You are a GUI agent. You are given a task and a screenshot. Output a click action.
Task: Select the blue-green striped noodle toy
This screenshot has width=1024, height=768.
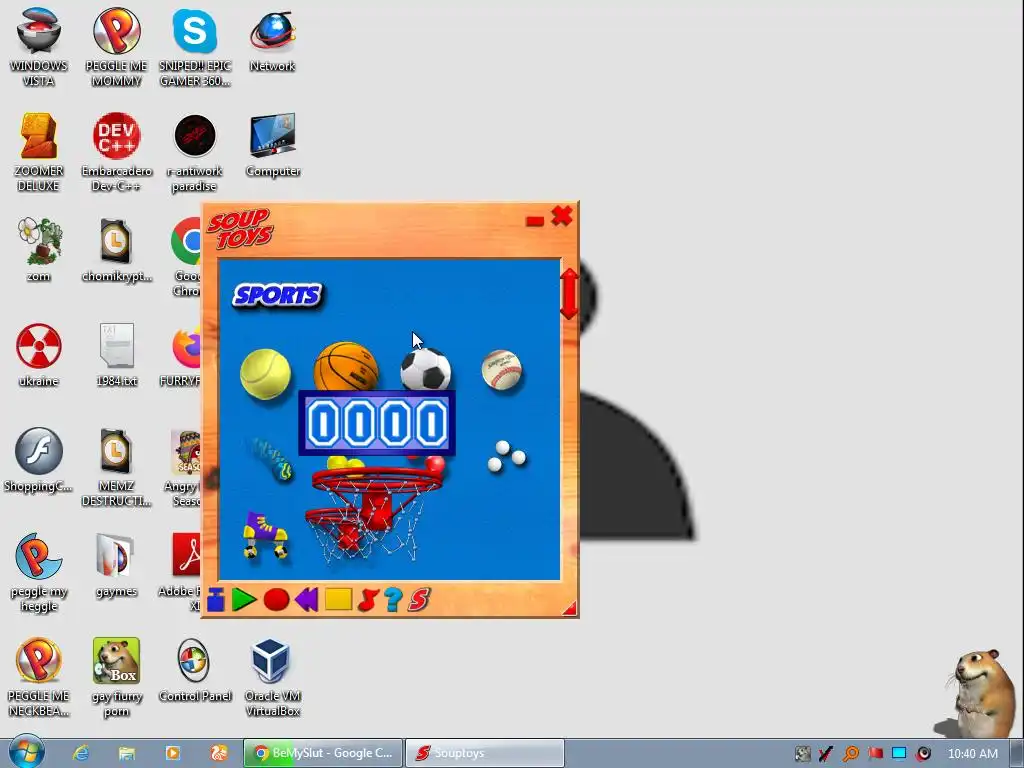(x=271, y=459)
